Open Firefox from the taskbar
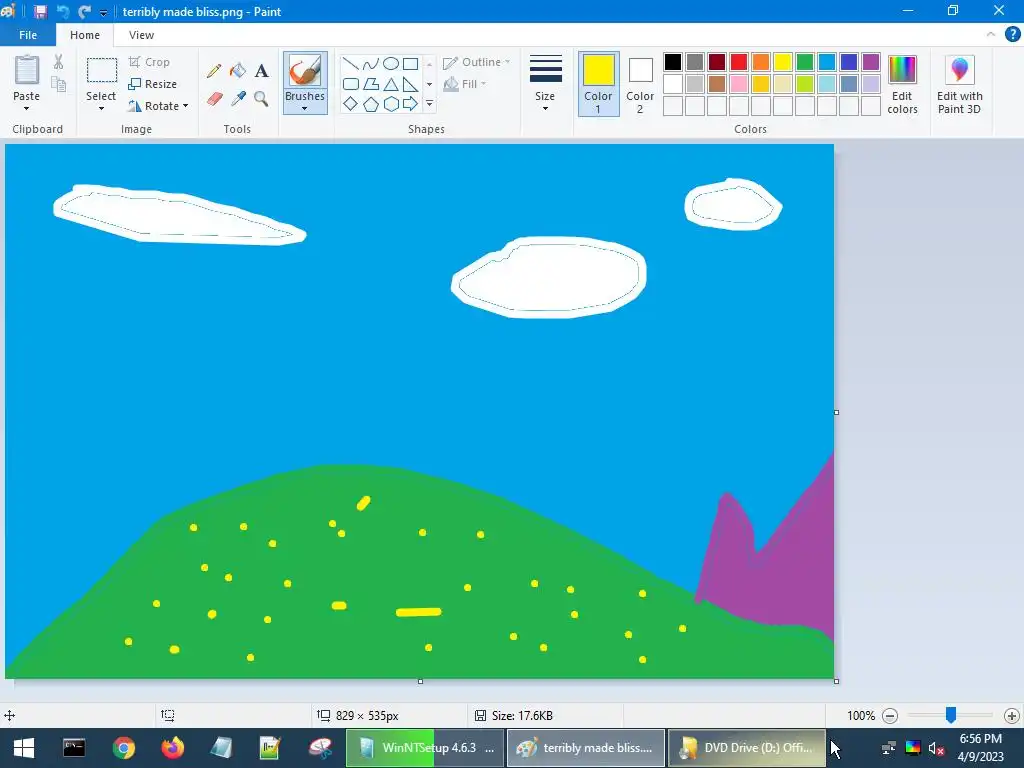Image resolution: width=1024 pixels, height=768 pixels. [172, 748]
